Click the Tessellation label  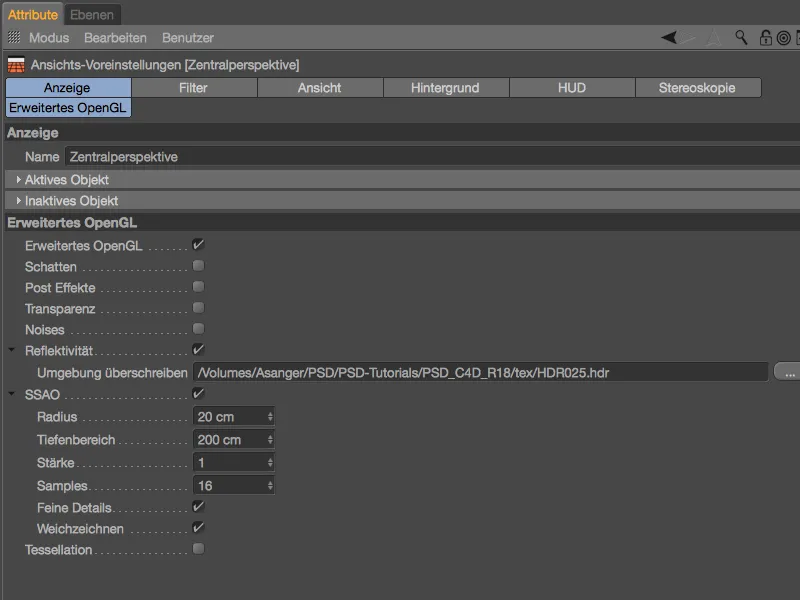point(59,550)
